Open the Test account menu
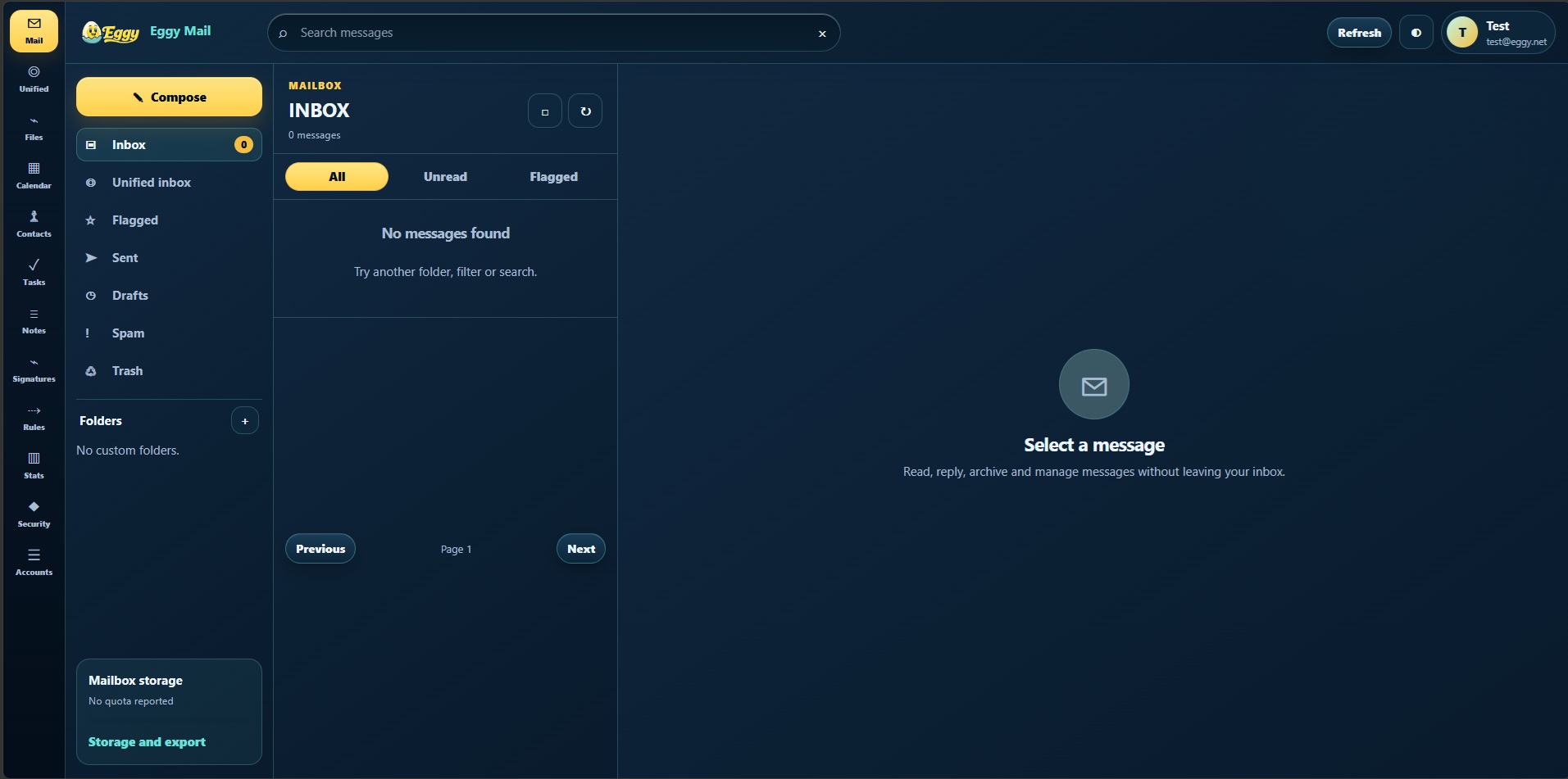The width and height of the screenshot is (1568, 779). [1498, 33]
